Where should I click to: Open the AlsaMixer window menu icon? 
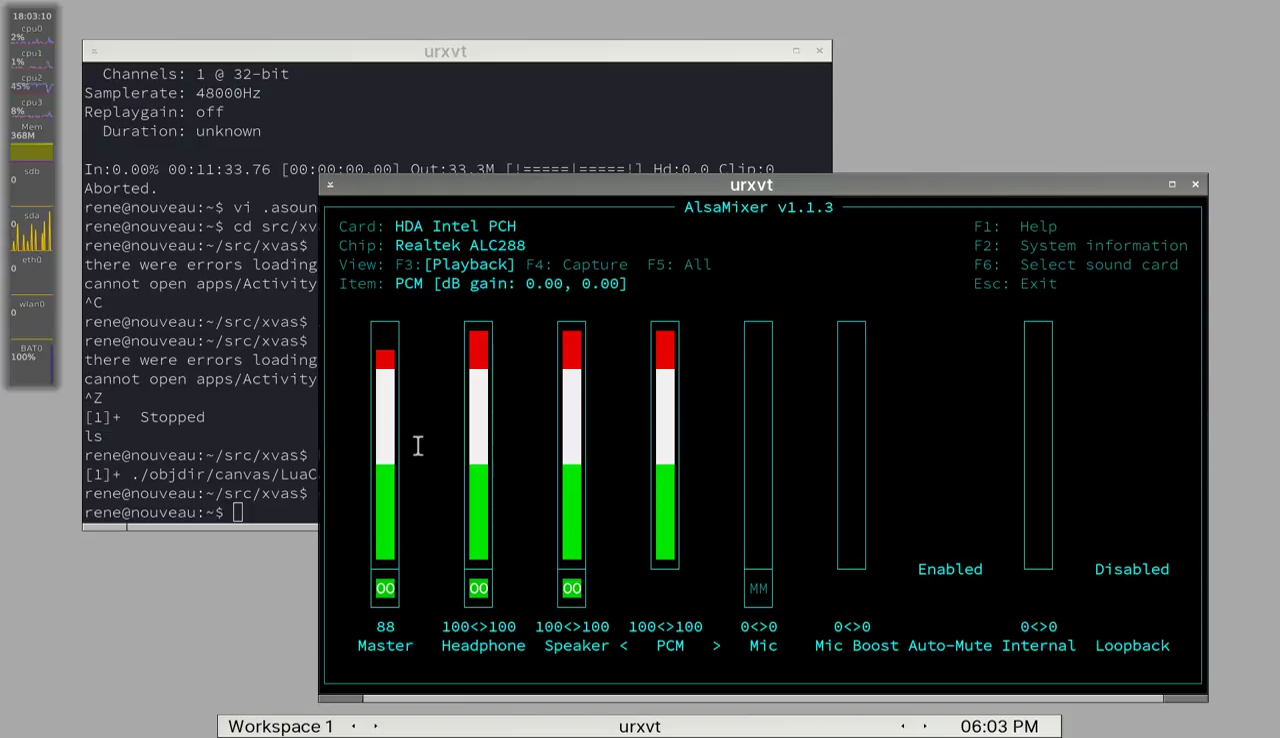coord(331,185)
